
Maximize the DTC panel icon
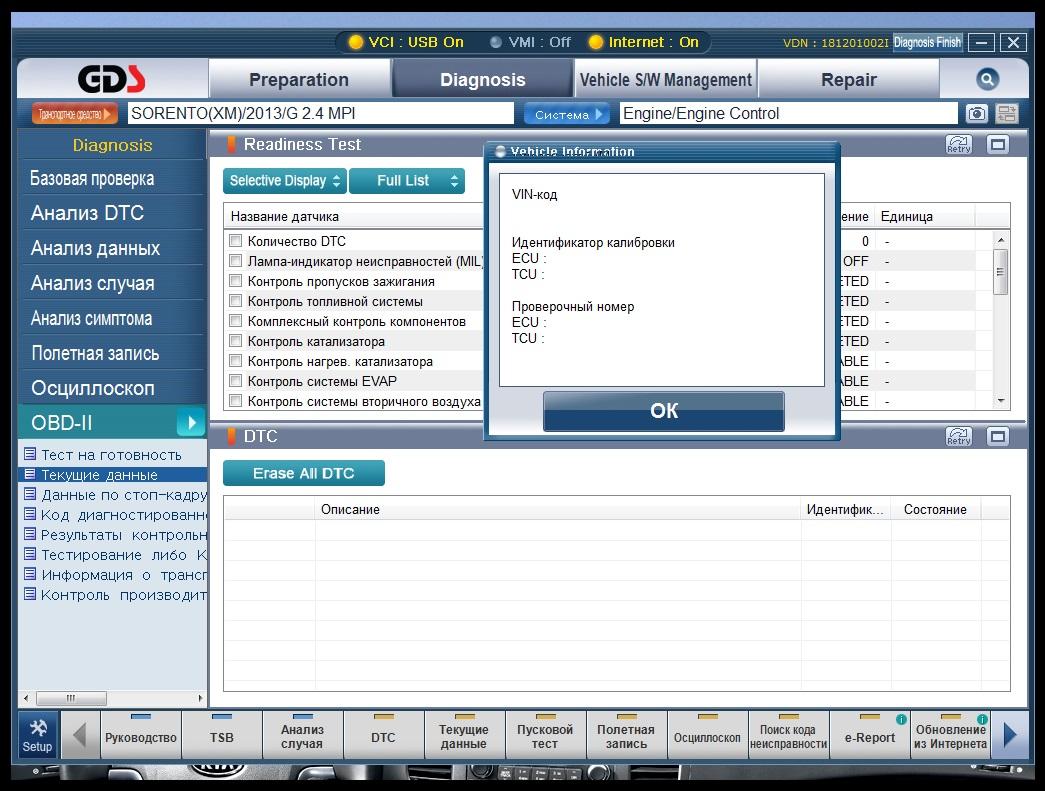click(998, 436)
